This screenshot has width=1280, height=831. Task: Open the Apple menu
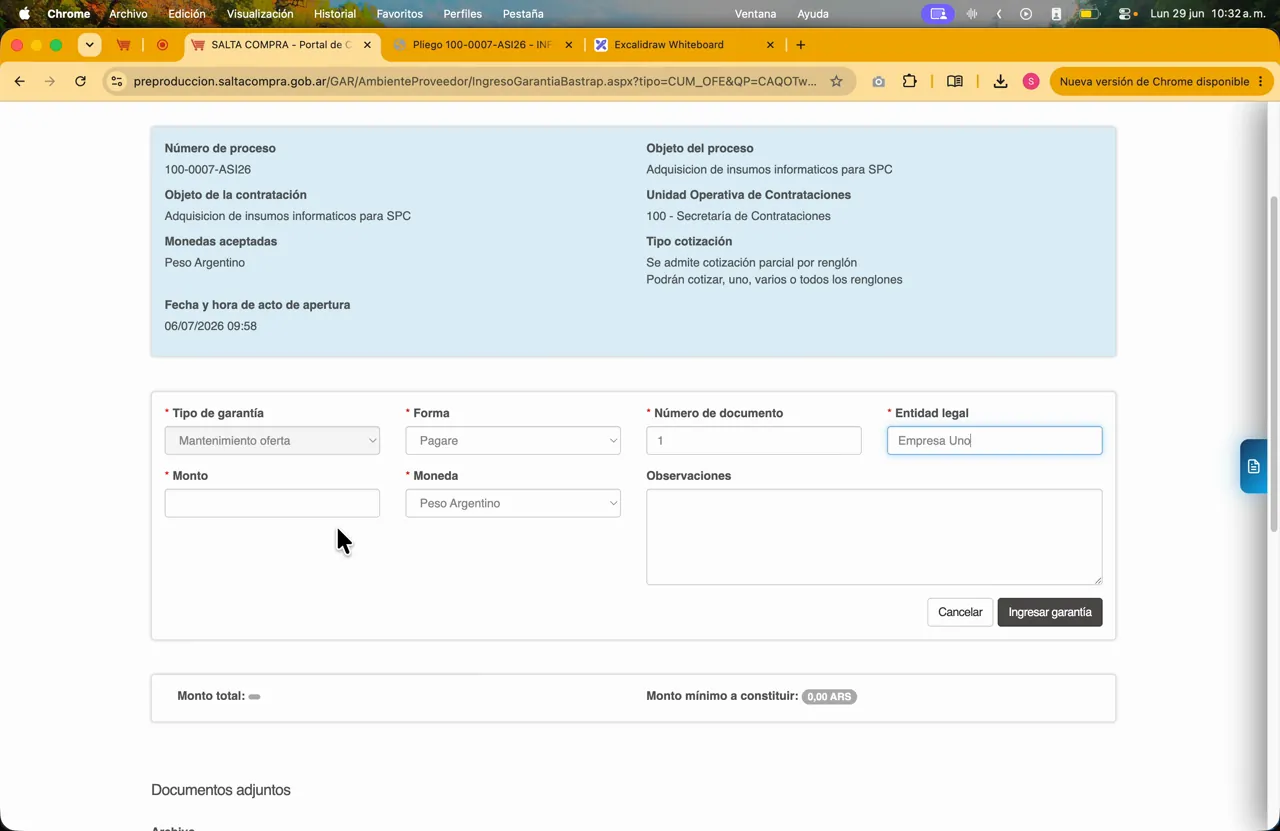pyautogui.click(x=24, y=14)
